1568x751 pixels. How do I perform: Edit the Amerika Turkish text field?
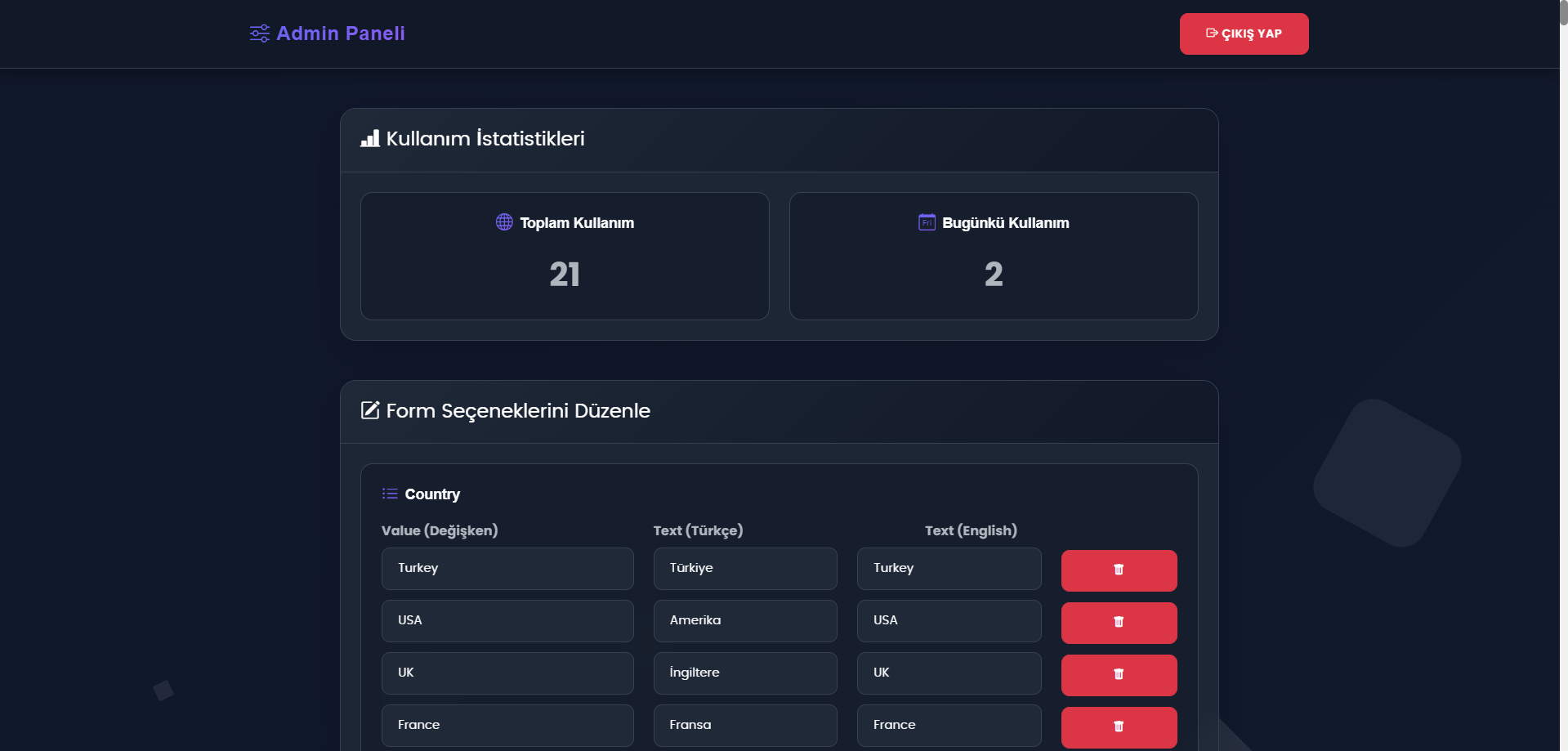pos(745,621)
